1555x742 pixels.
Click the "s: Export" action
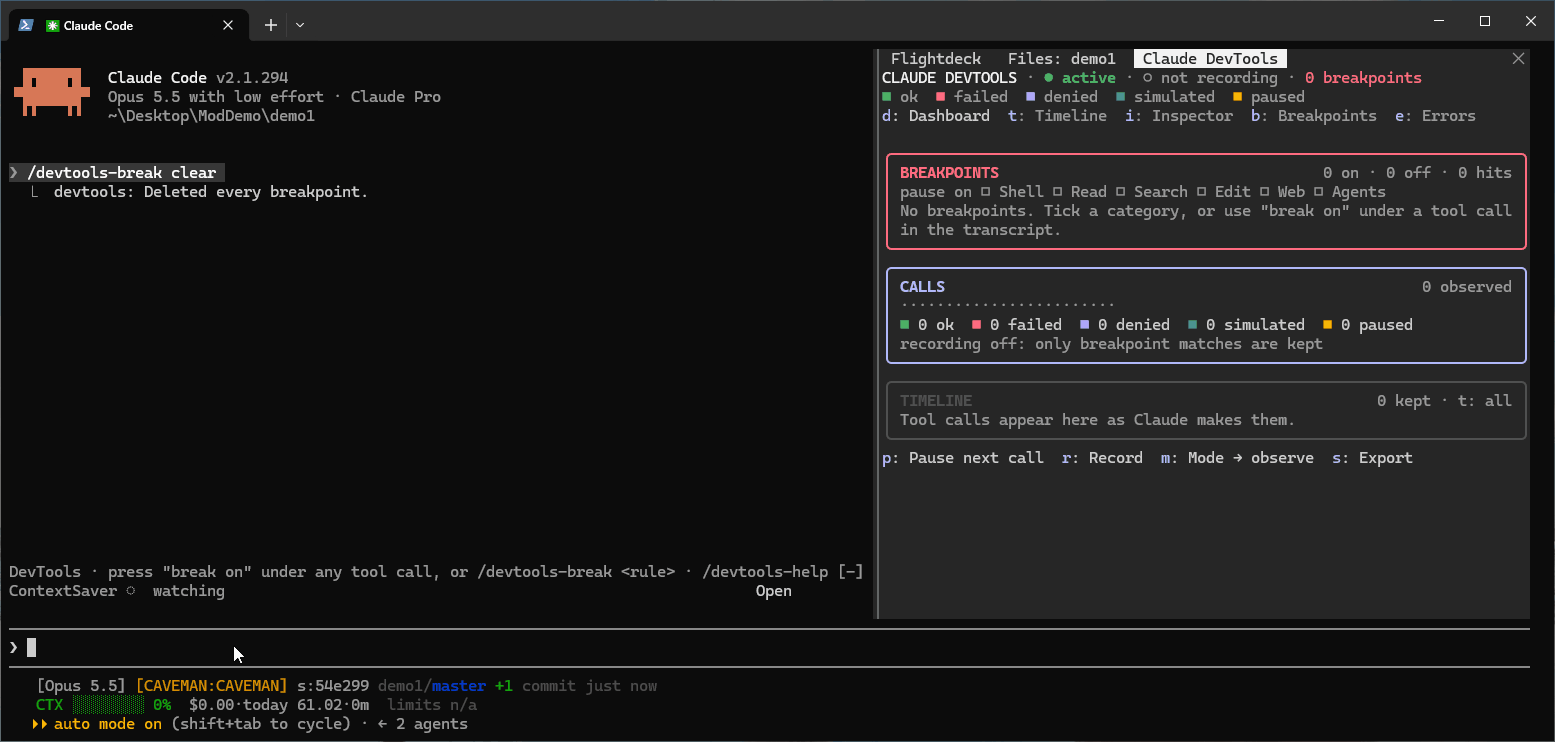(1372, 458)
